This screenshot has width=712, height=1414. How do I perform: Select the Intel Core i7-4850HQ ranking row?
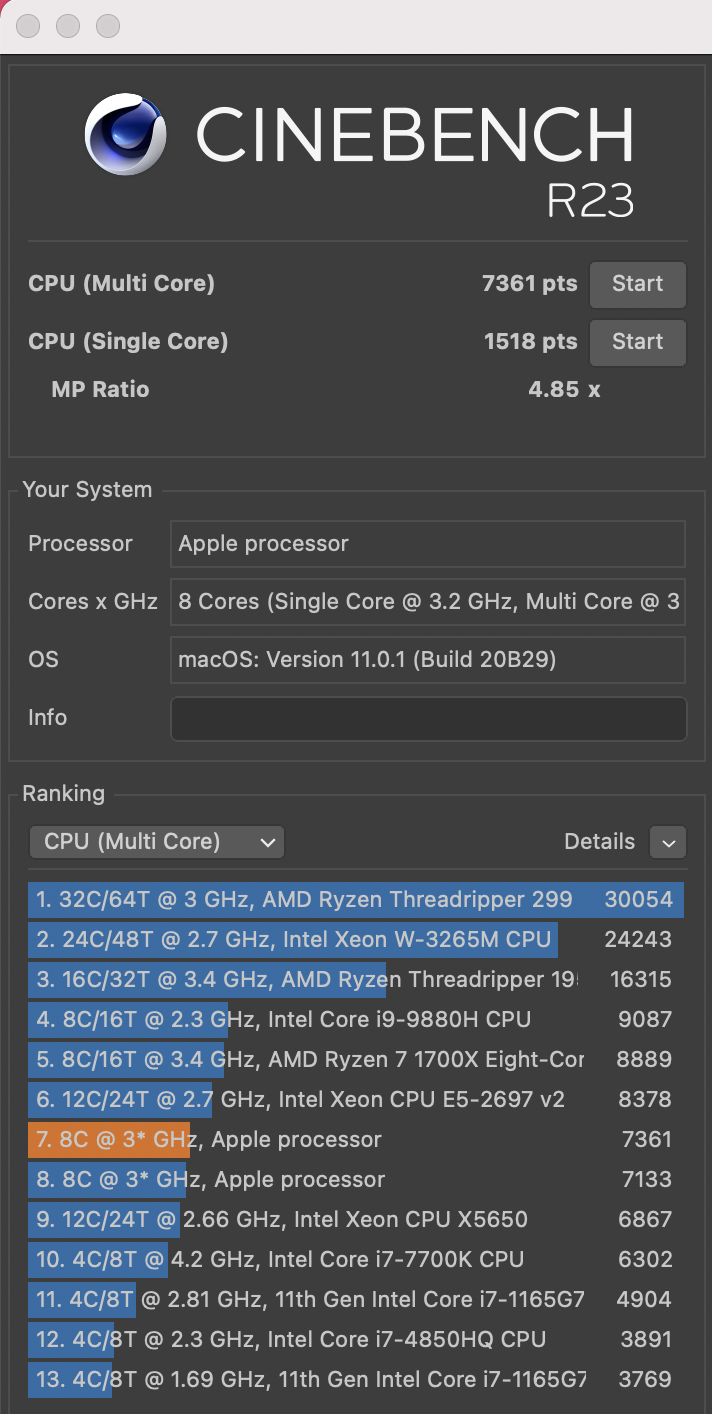coord(356,1339)
